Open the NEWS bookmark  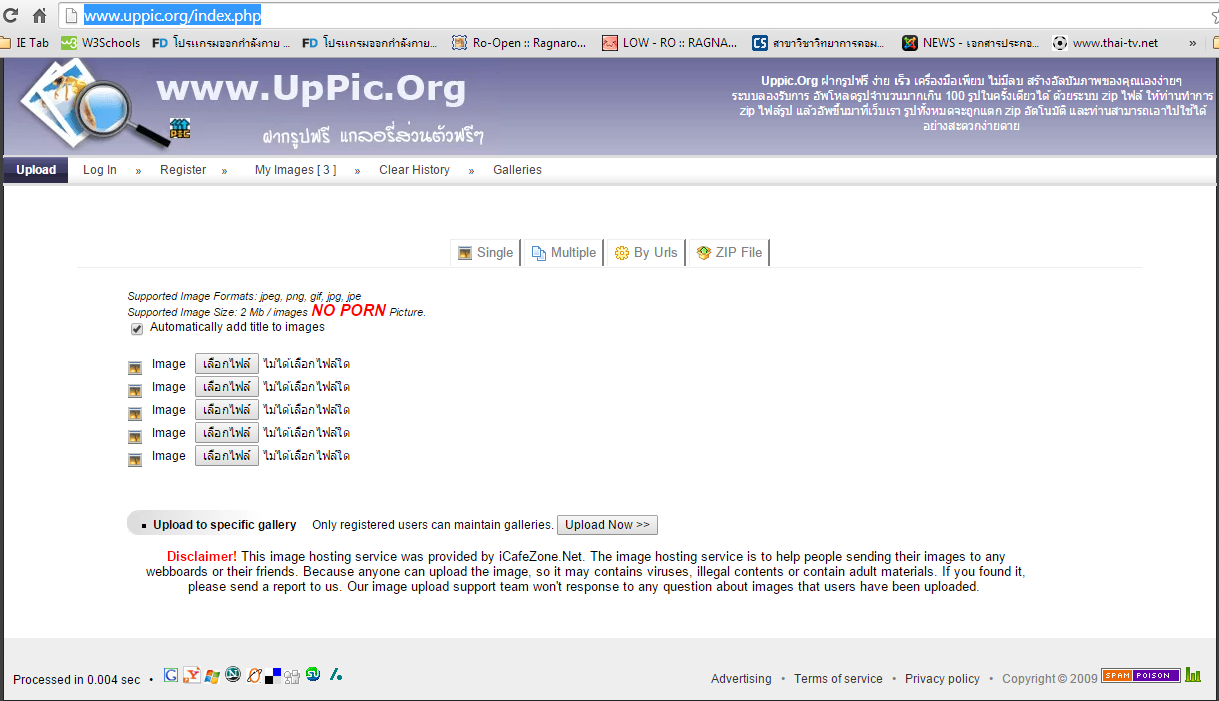(971, 43)
